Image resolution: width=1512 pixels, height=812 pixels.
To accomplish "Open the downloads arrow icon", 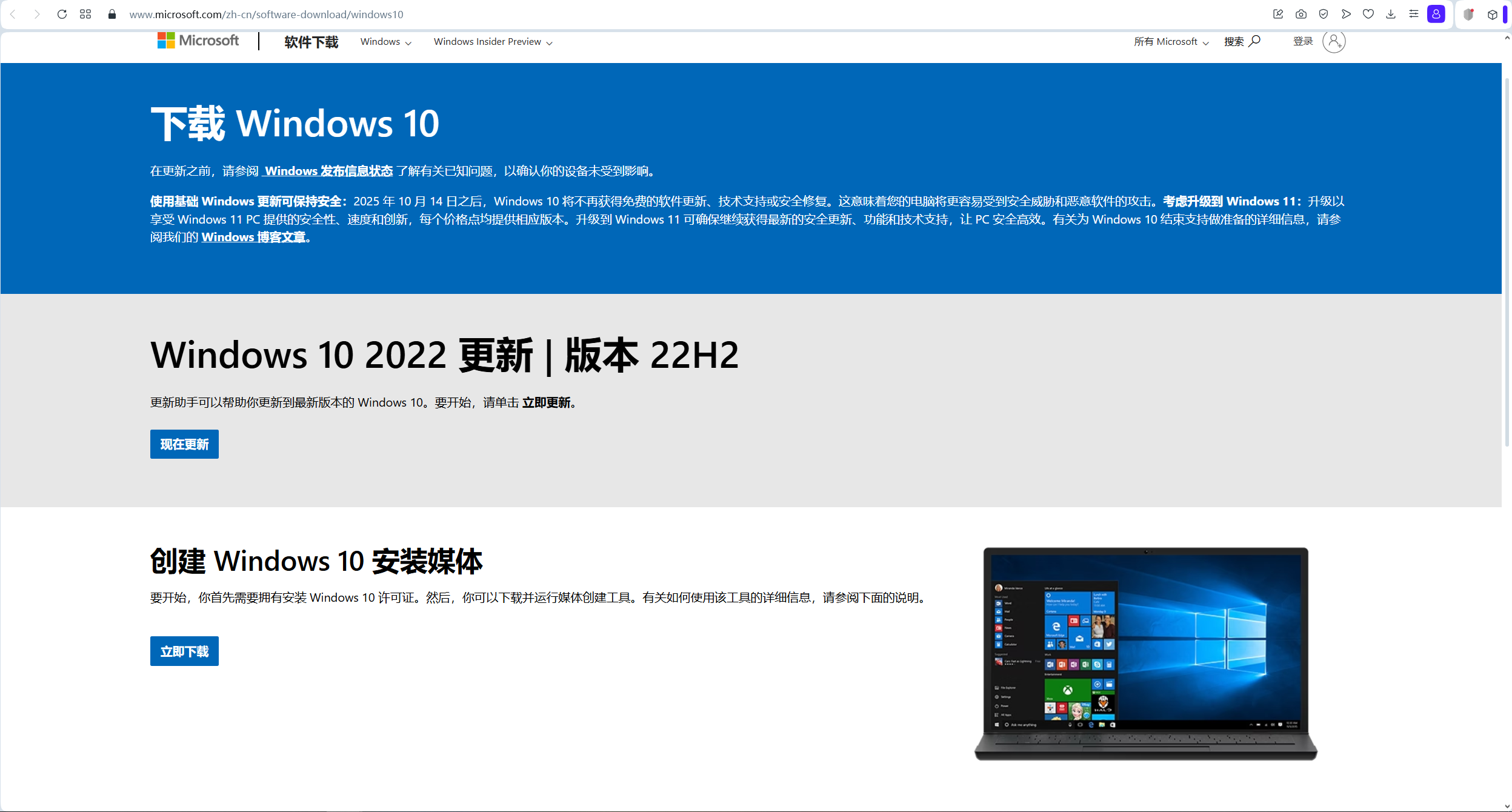I will click(x=1391, y=14).
